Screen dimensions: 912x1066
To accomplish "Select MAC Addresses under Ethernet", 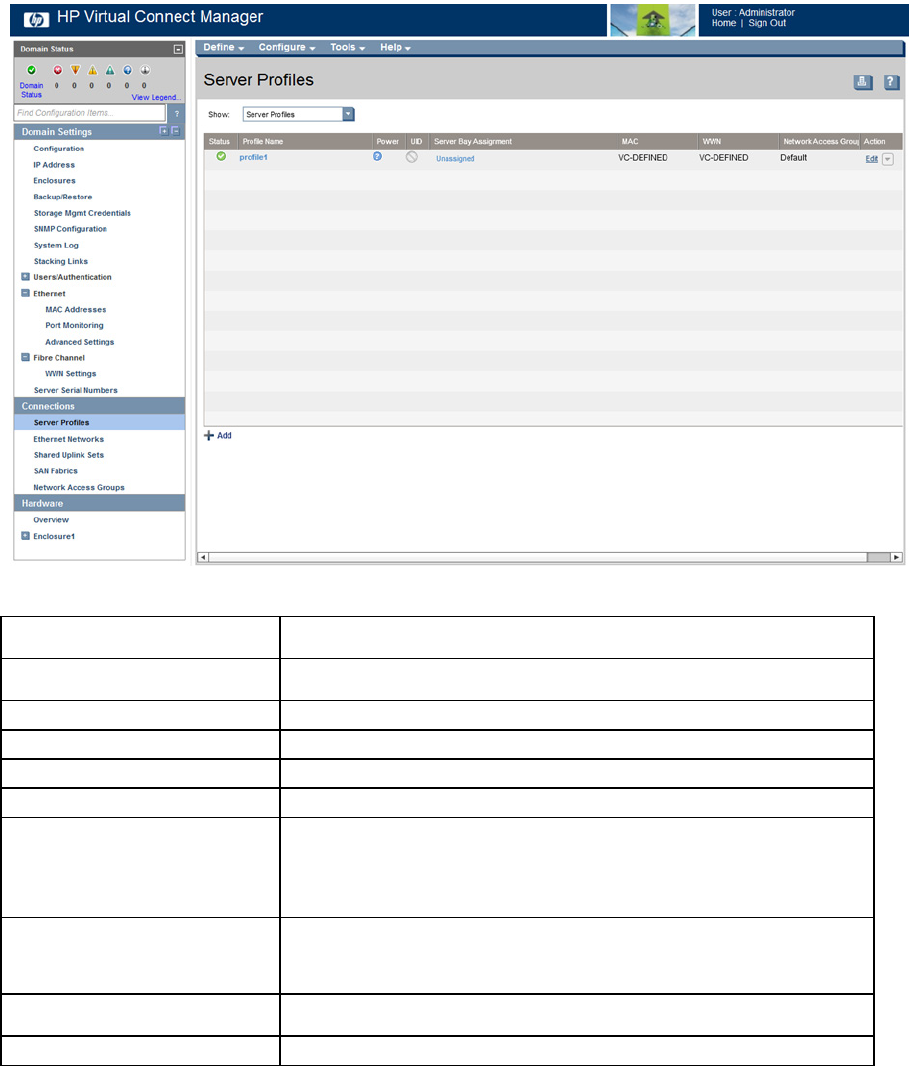I will pos(75,309).
